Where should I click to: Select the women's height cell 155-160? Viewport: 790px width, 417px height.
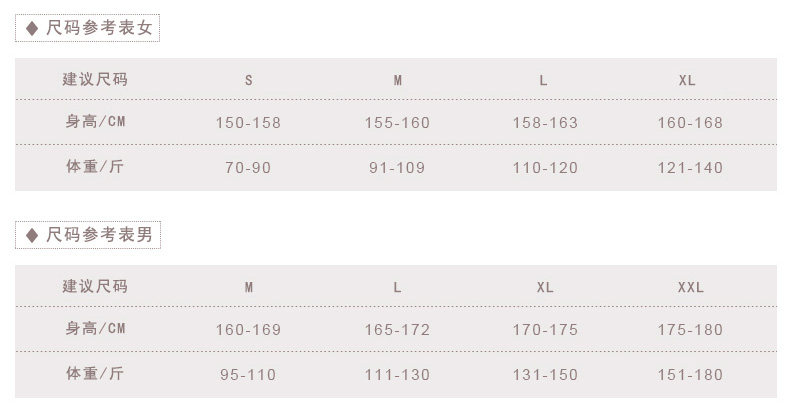coord(397,123)
